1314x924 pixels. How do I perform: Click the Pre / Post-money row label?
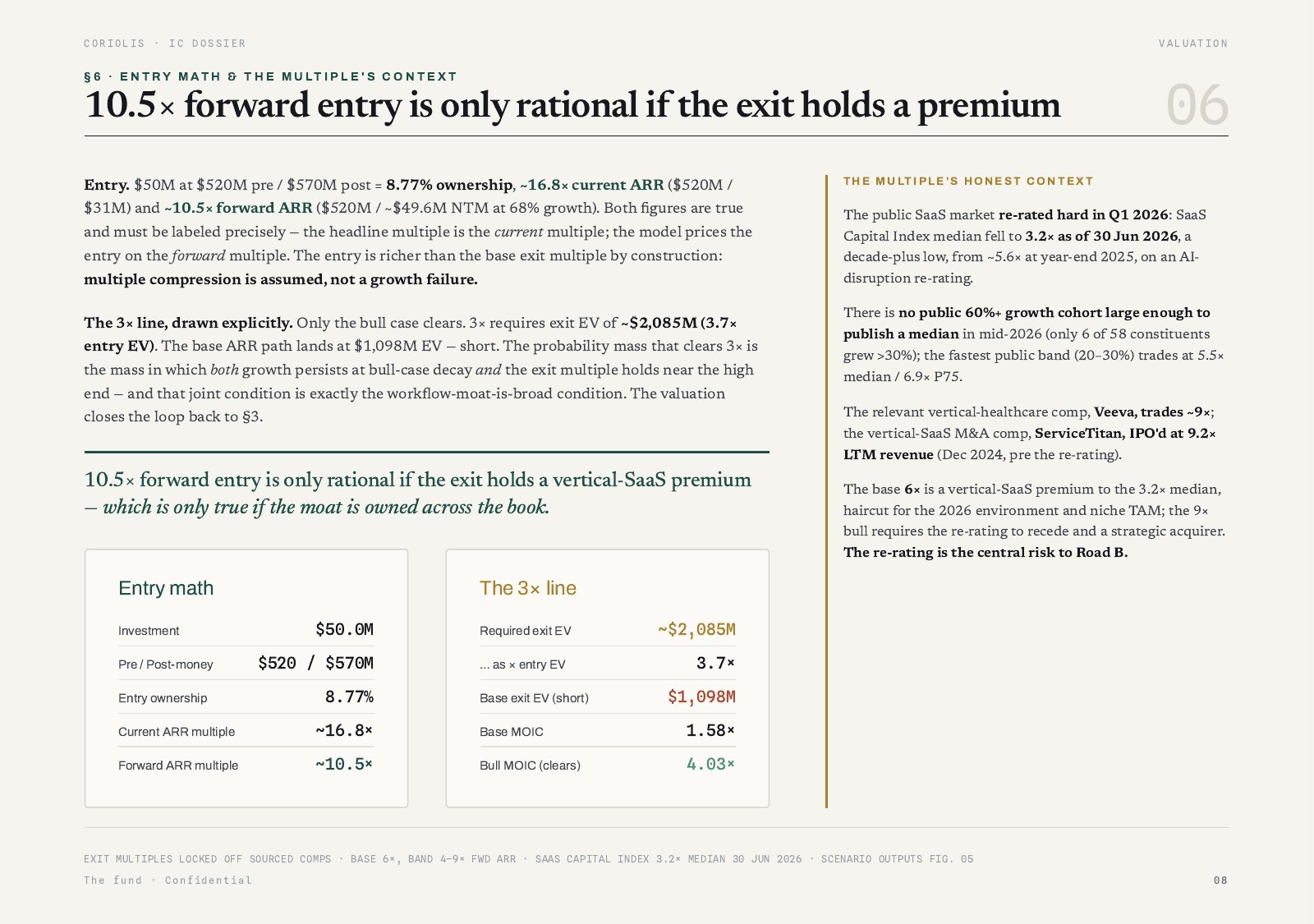(166, 664)
